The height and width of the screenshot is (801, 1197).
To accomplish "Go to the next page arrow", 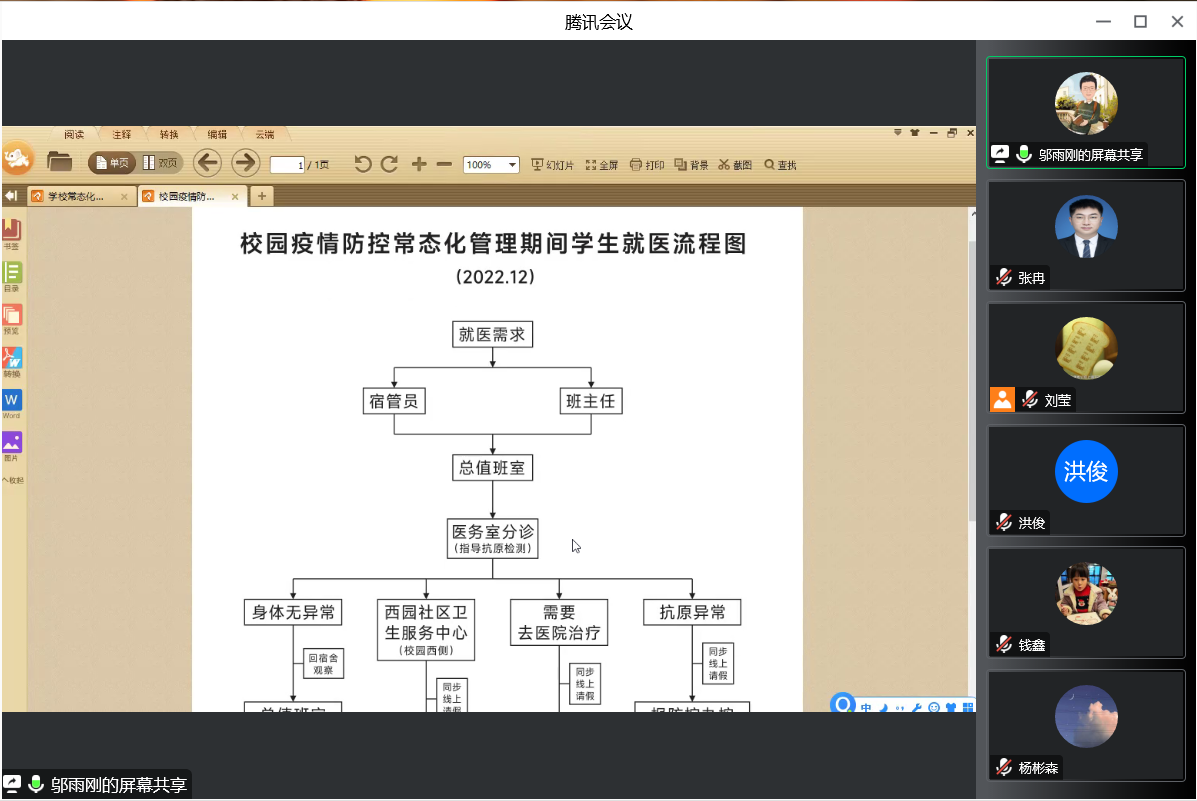I will click(x=245, y=163).
